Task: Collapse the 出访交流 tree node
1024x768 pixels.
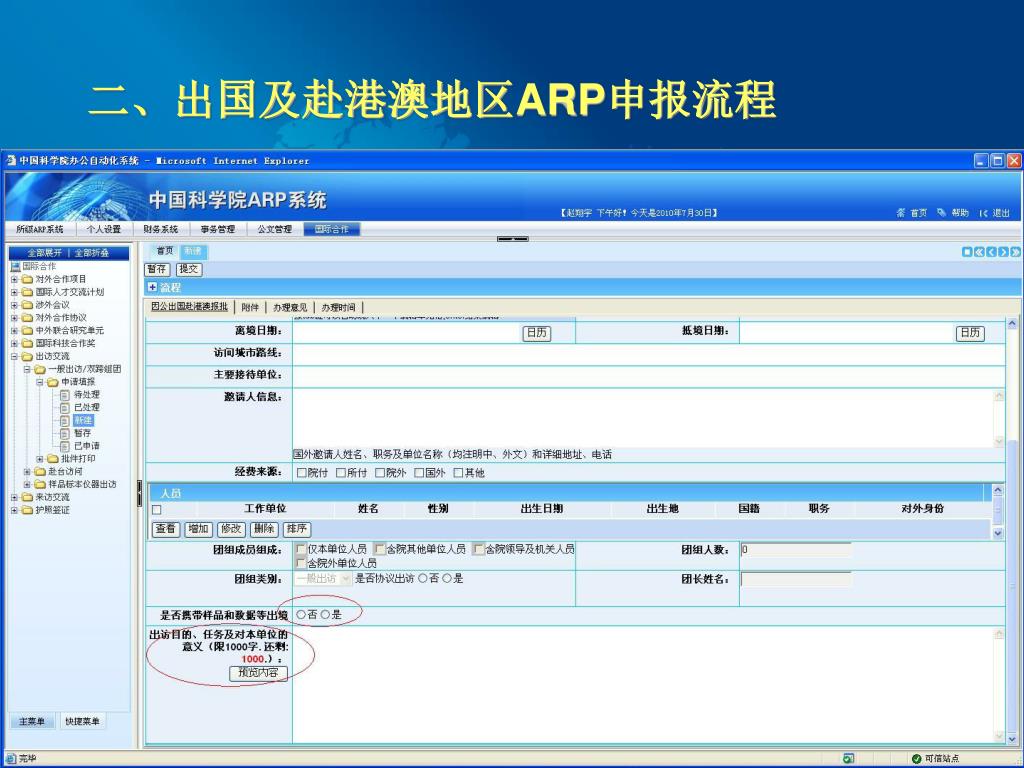Action: point(14,357)
